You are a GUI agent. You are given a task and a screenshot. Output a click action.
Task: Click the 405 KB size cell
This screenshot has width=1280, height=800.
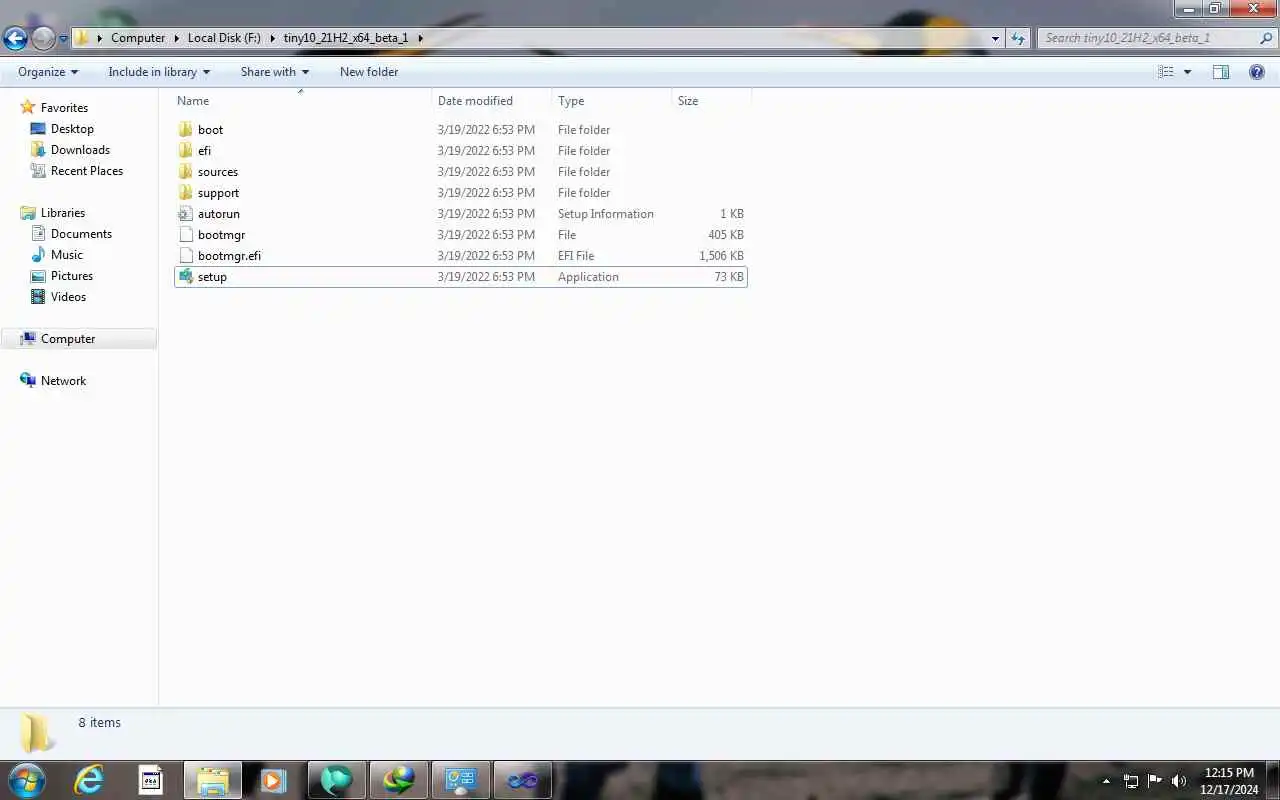[725, 235]
